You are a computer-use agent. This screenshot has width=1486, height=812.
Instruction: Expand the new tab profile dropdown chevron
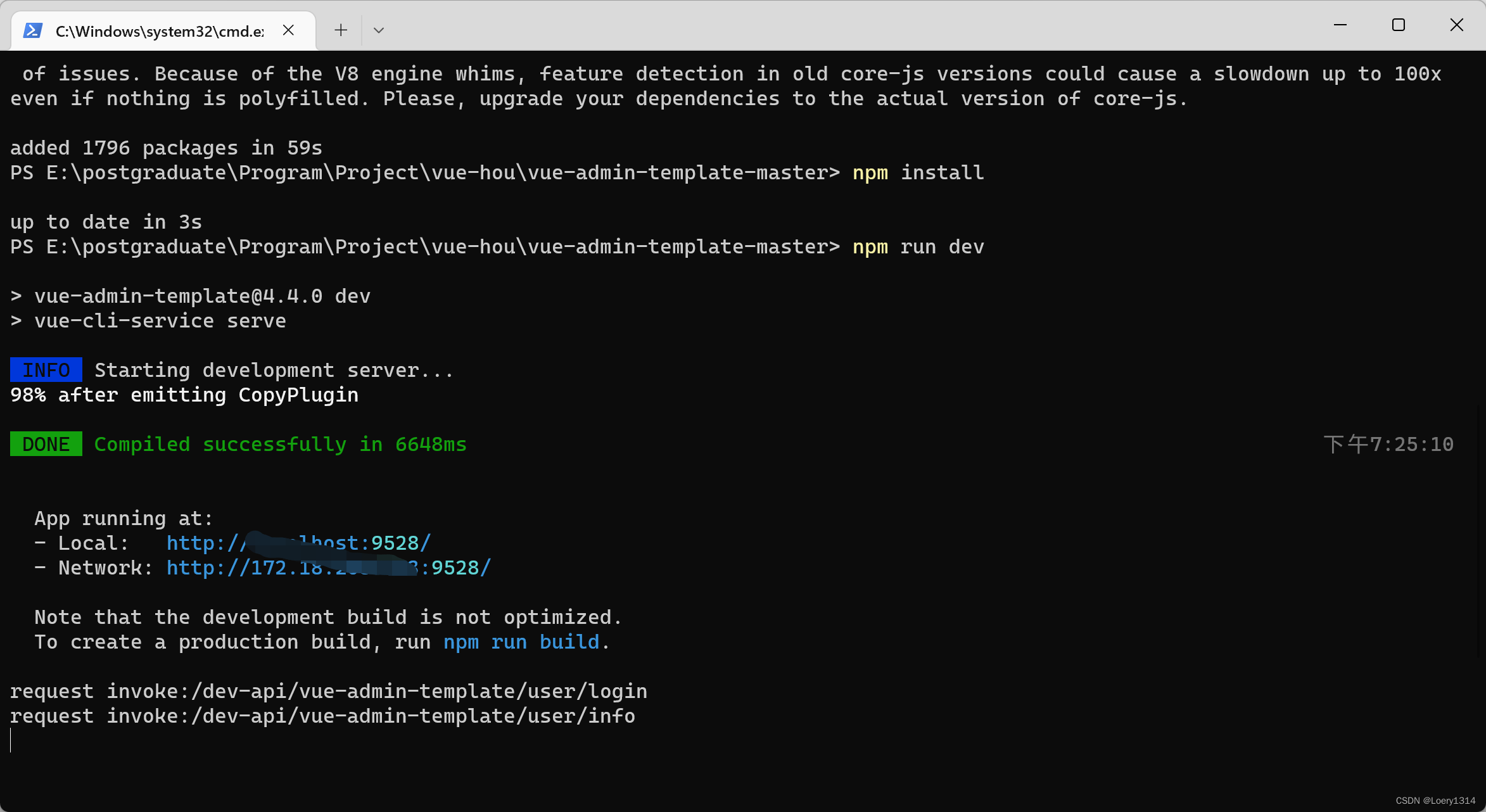tap(379, 30)
